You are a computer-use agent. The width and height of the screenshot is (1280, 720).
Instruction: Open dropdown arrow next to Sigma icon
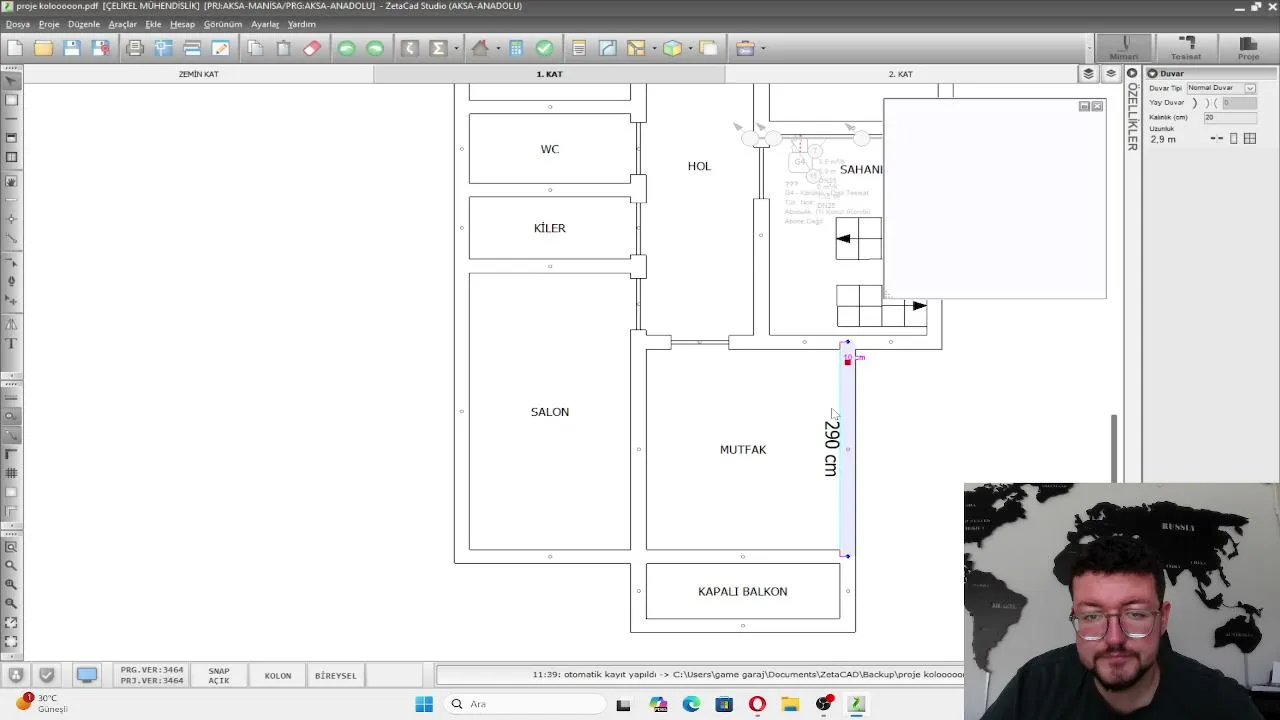tap(456, 48)
